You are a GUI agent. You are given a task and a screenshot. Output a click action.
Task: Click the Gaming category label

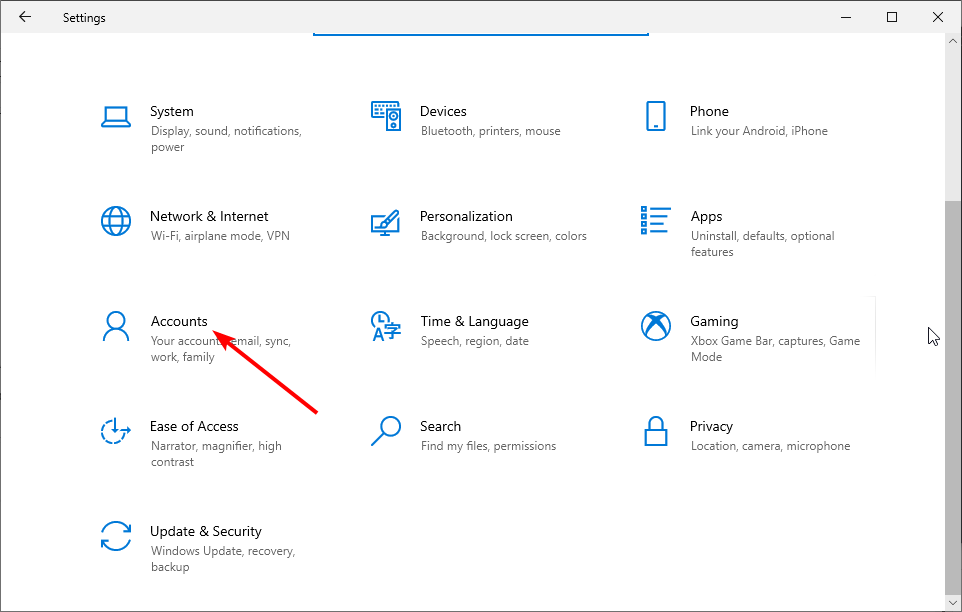(x=714, y=321)
